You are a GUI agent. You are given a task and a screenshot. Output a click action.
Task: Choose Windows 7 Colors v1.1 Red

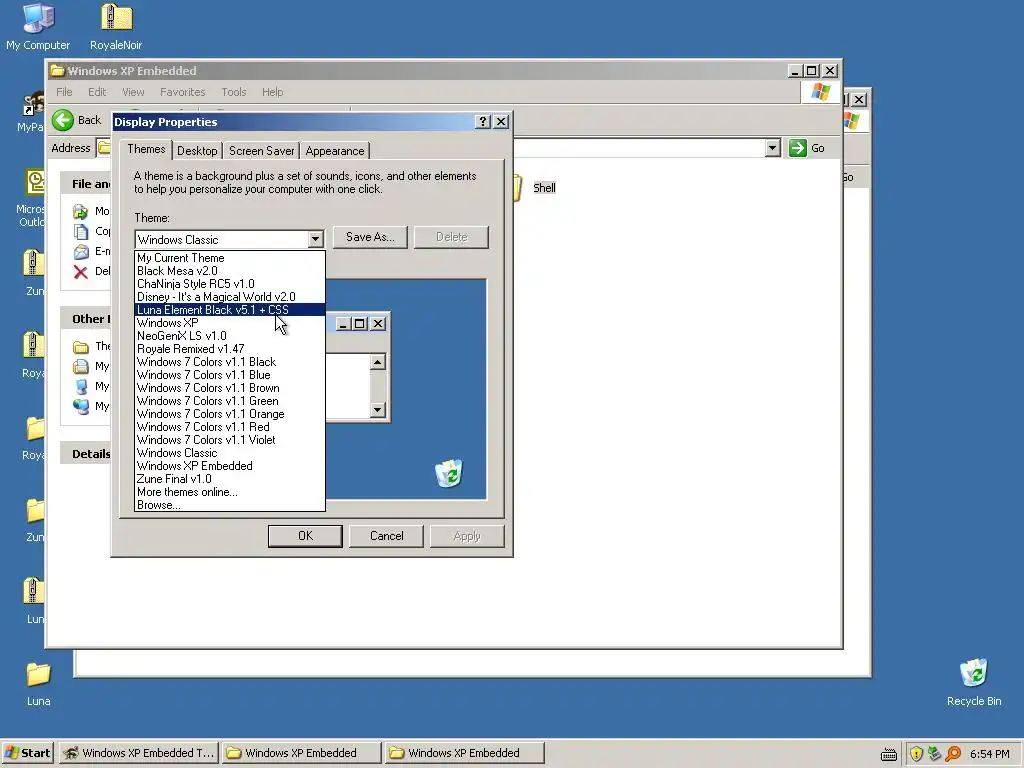coord(230,427)
